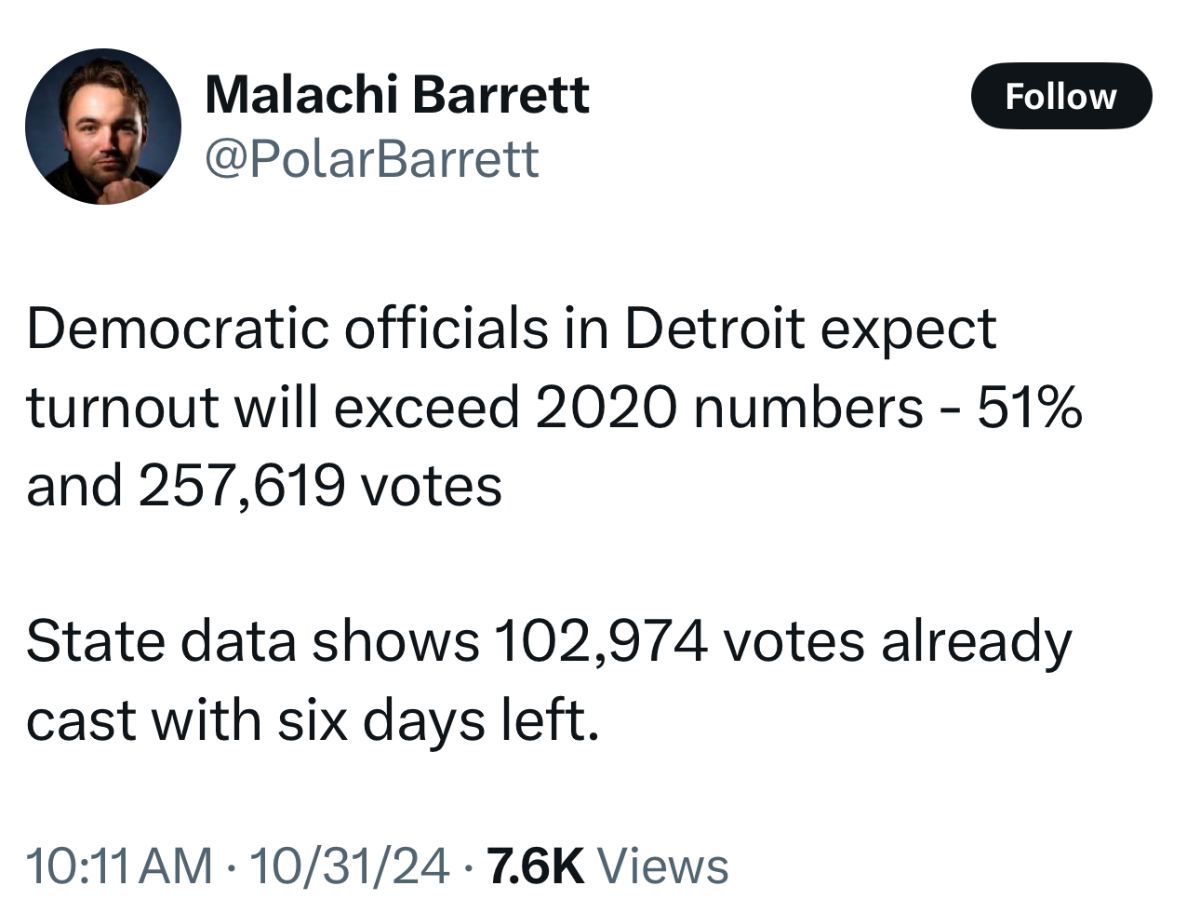This screenshot has height=913, width=1200.
Task: Click the words 'State data shows'
Action: 252,643
